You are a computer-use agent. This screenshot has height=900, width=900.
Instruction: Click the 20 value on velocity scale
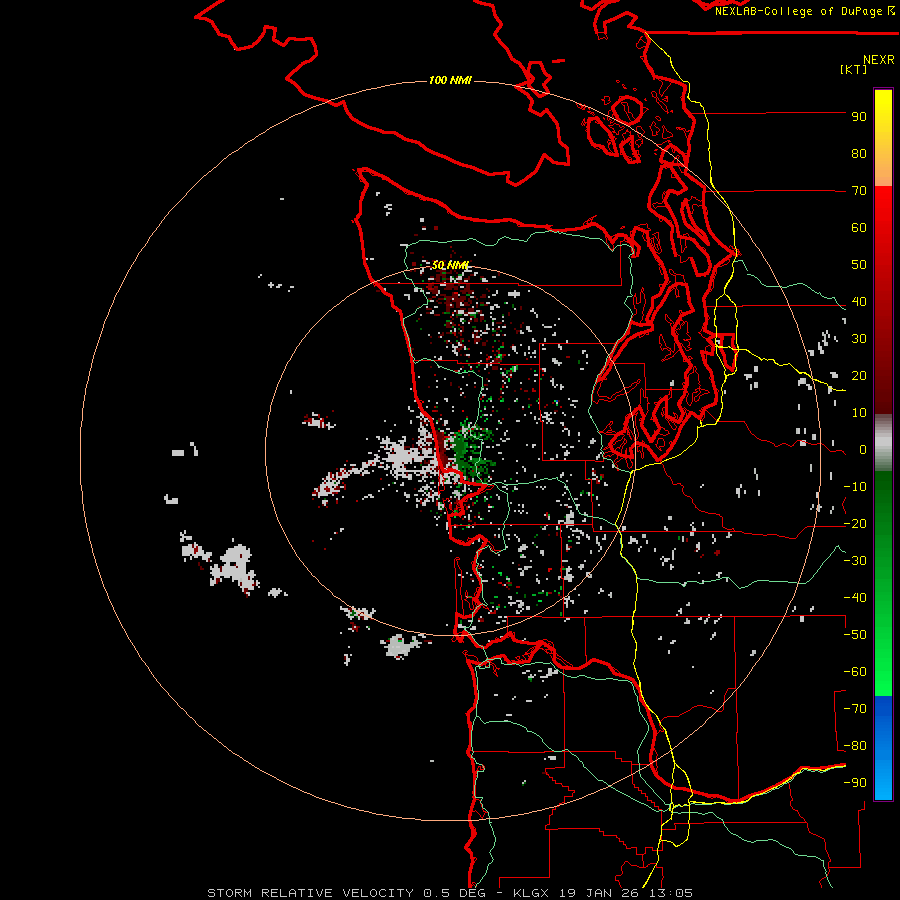pyautogui.click(x=859, y=376)
